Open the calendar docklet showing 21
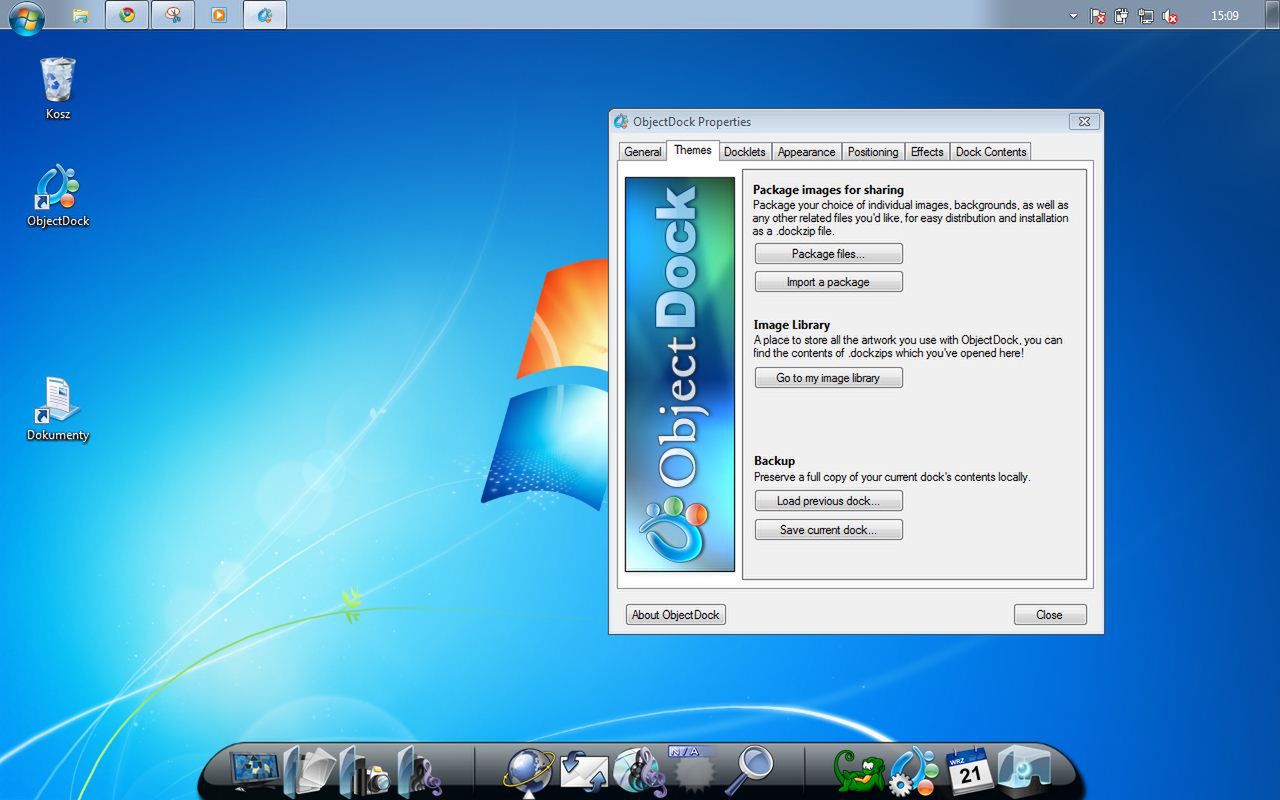 (x=969, y=771)
